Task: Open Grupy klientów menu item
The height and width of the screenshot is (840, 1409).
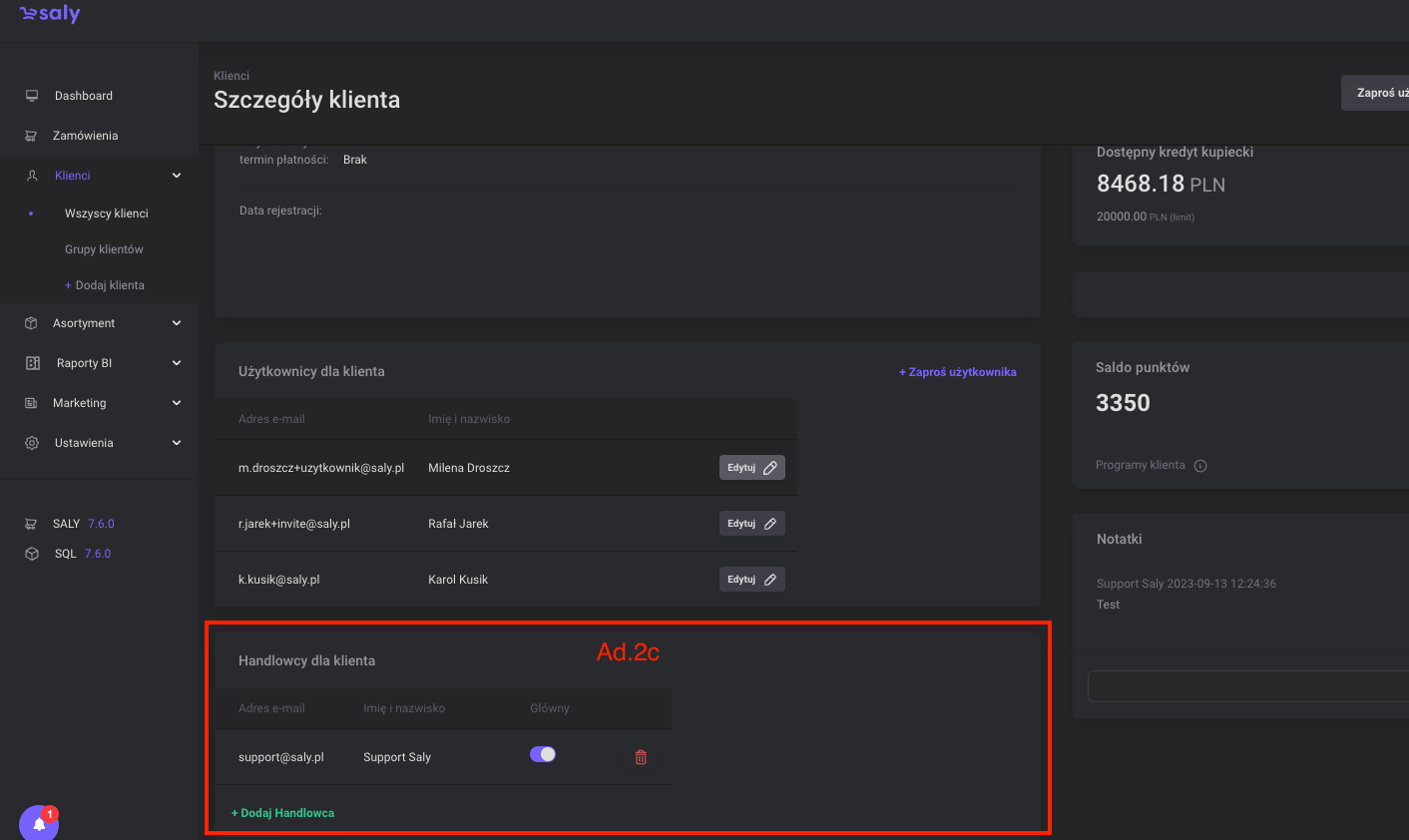Action: click(x=104, y=249)
